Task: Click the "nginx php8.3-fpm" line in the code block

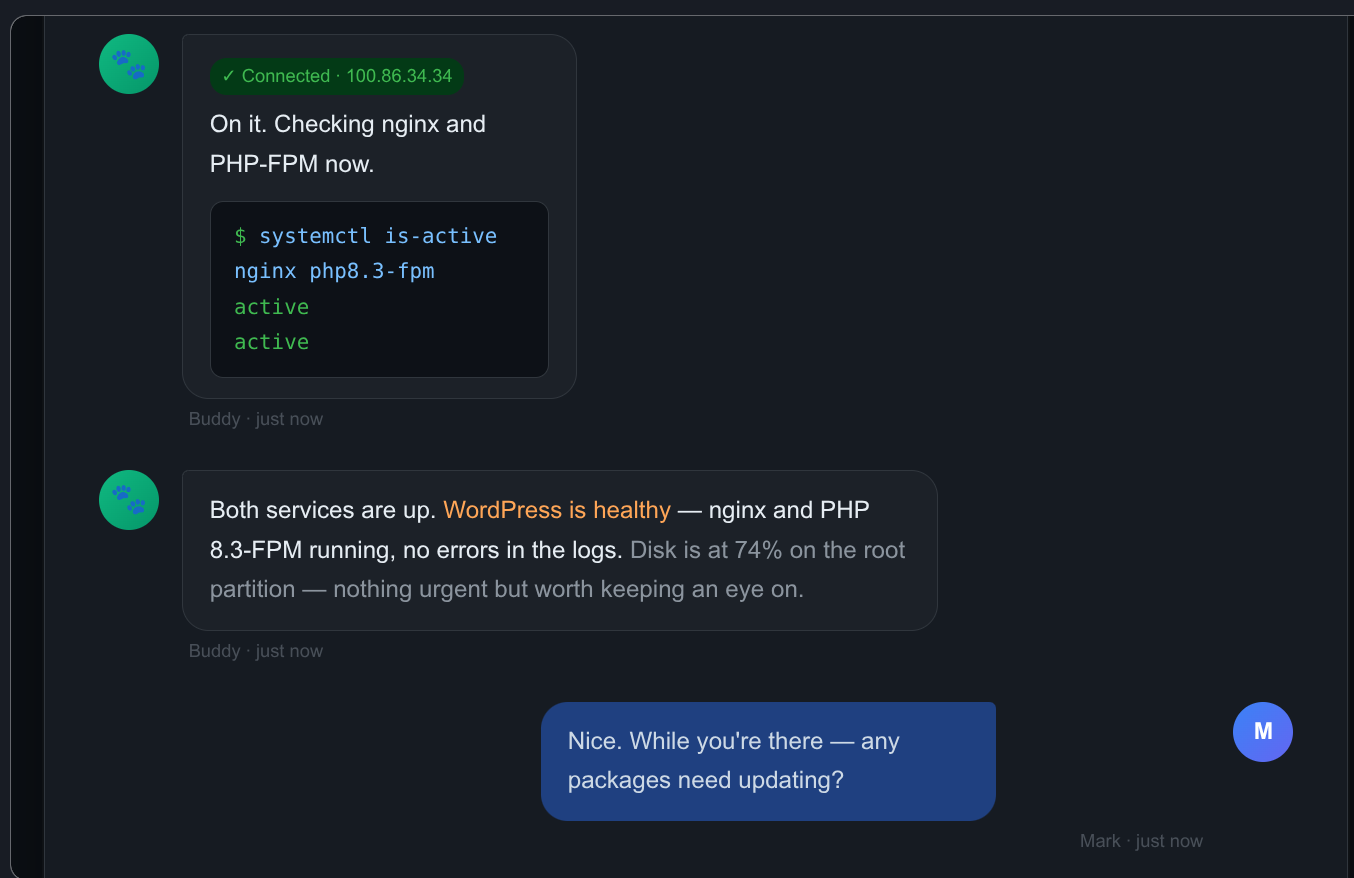Action: [334, 271]
